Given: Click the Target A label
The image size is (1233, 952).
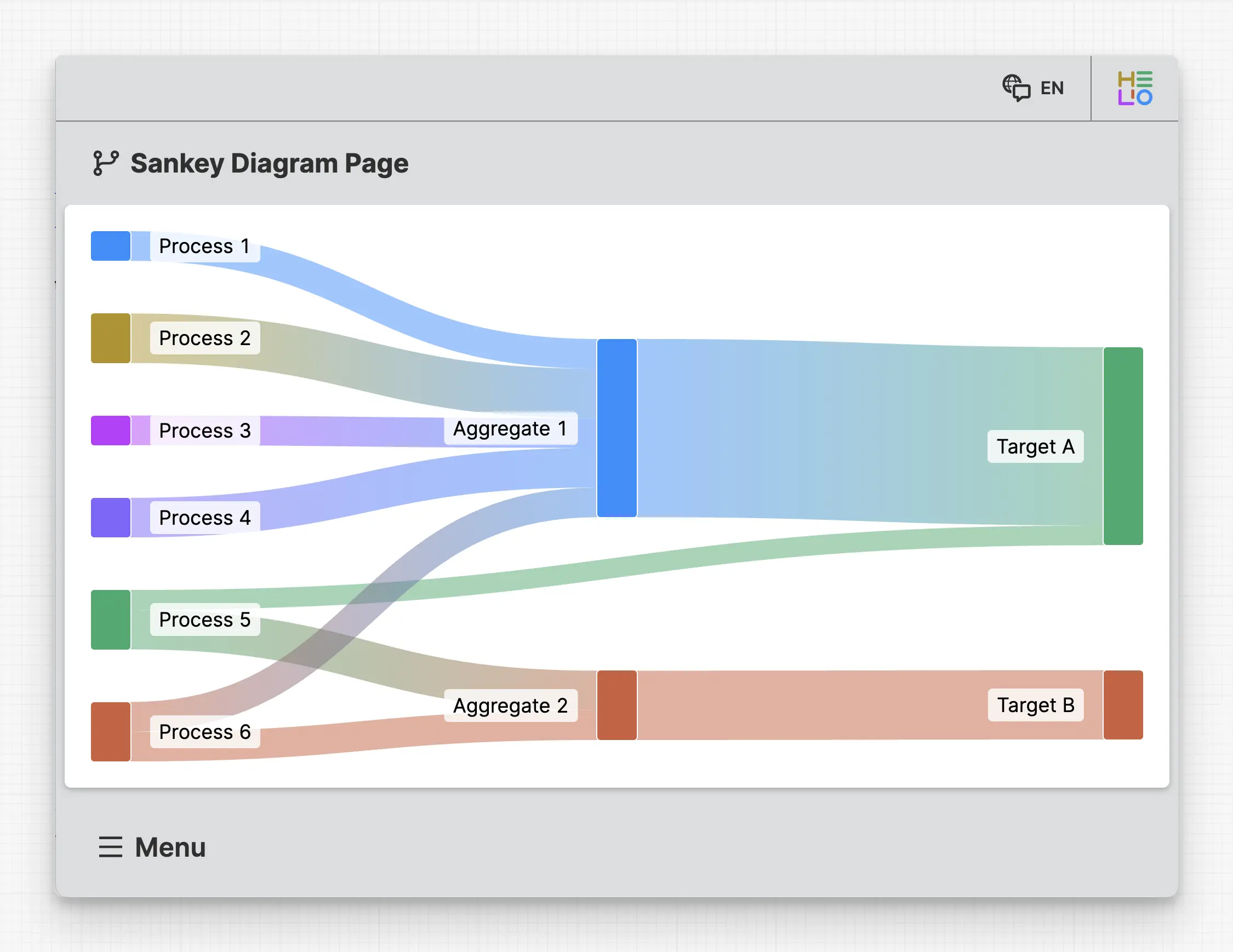Looking at the screenshot, I should pyautogui.click(x=1035, y=446).
